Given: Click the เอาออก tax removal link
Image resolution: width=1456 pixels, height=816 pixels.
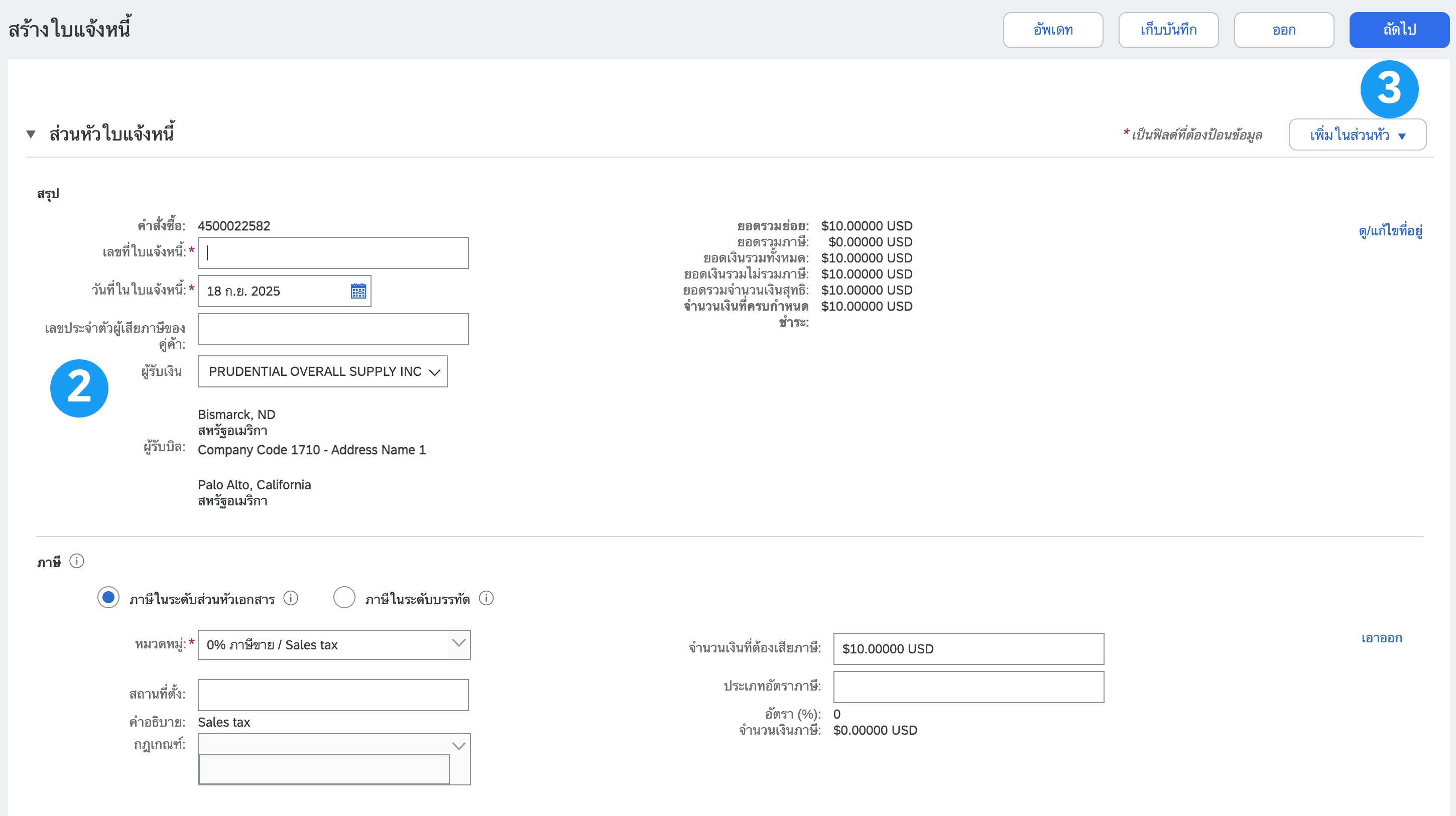Looking at the screenshot, I should (x=1381, y=638).
